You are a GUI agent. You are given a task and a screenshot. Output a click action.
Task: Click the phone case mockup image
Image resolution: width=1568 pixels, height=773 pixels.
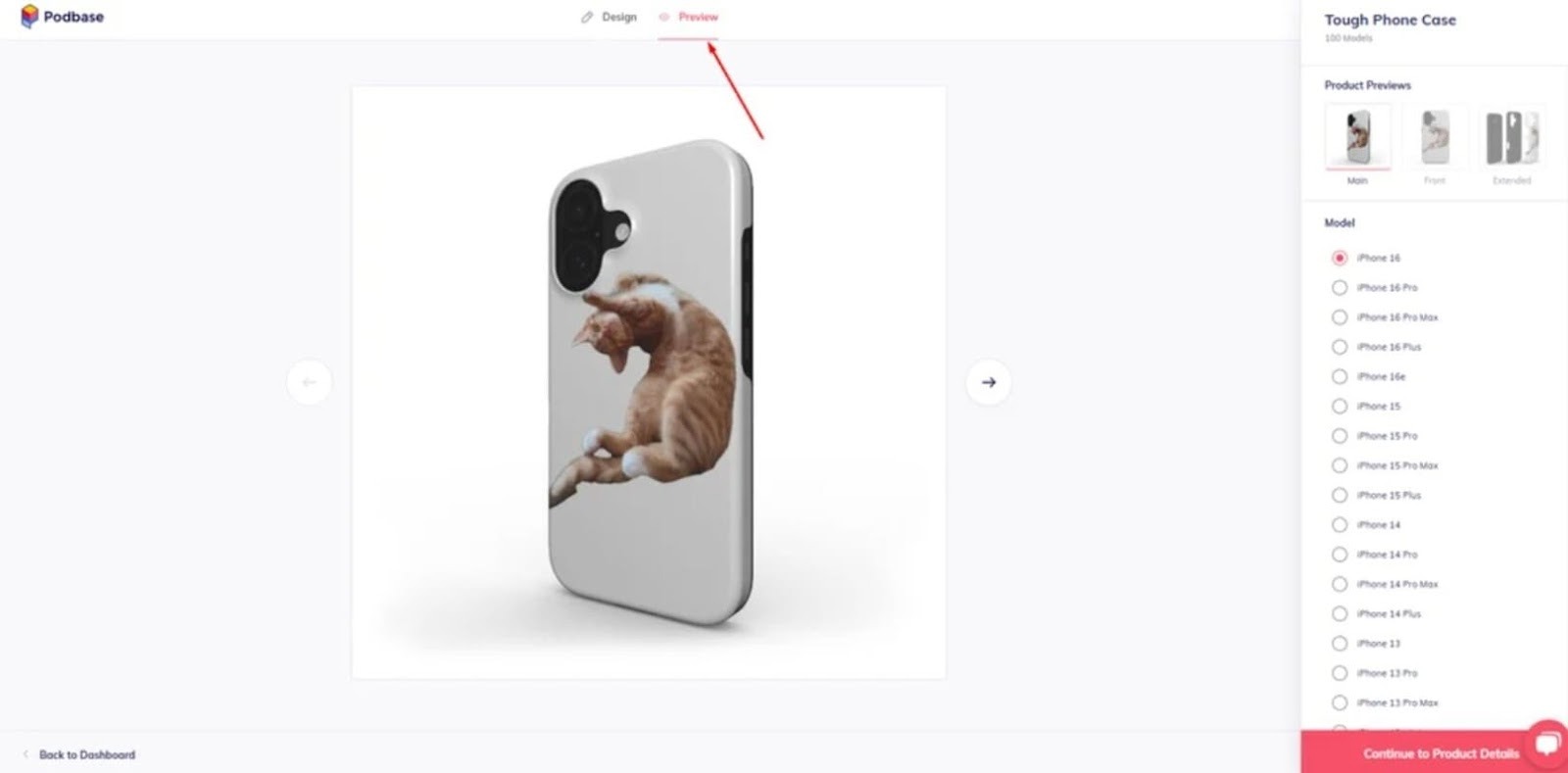coord(649,382)
